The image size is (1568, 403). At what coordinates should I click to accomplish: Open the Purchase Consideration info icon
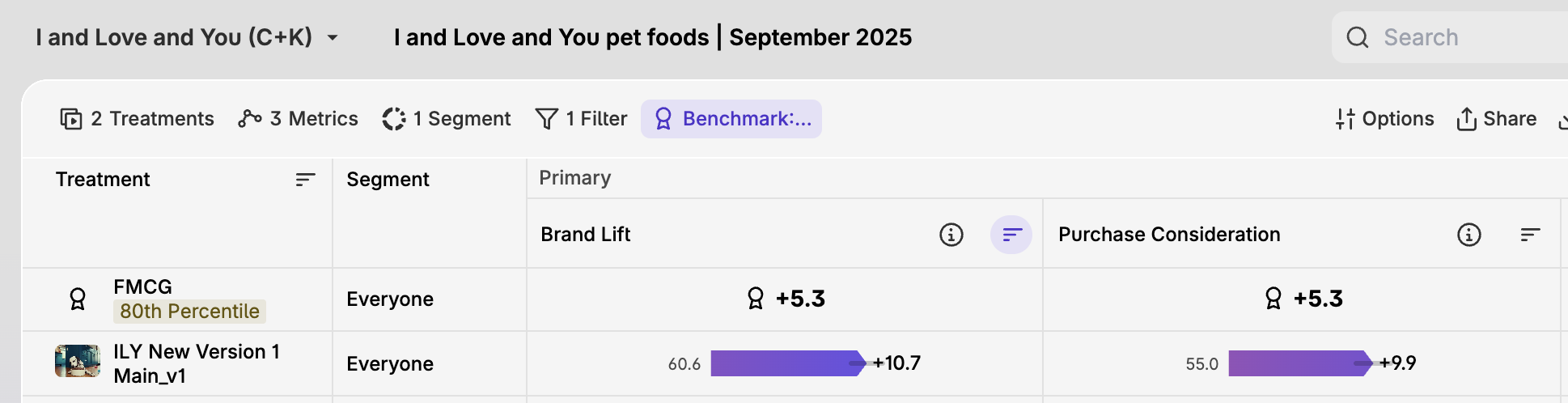click(1468, 235)
